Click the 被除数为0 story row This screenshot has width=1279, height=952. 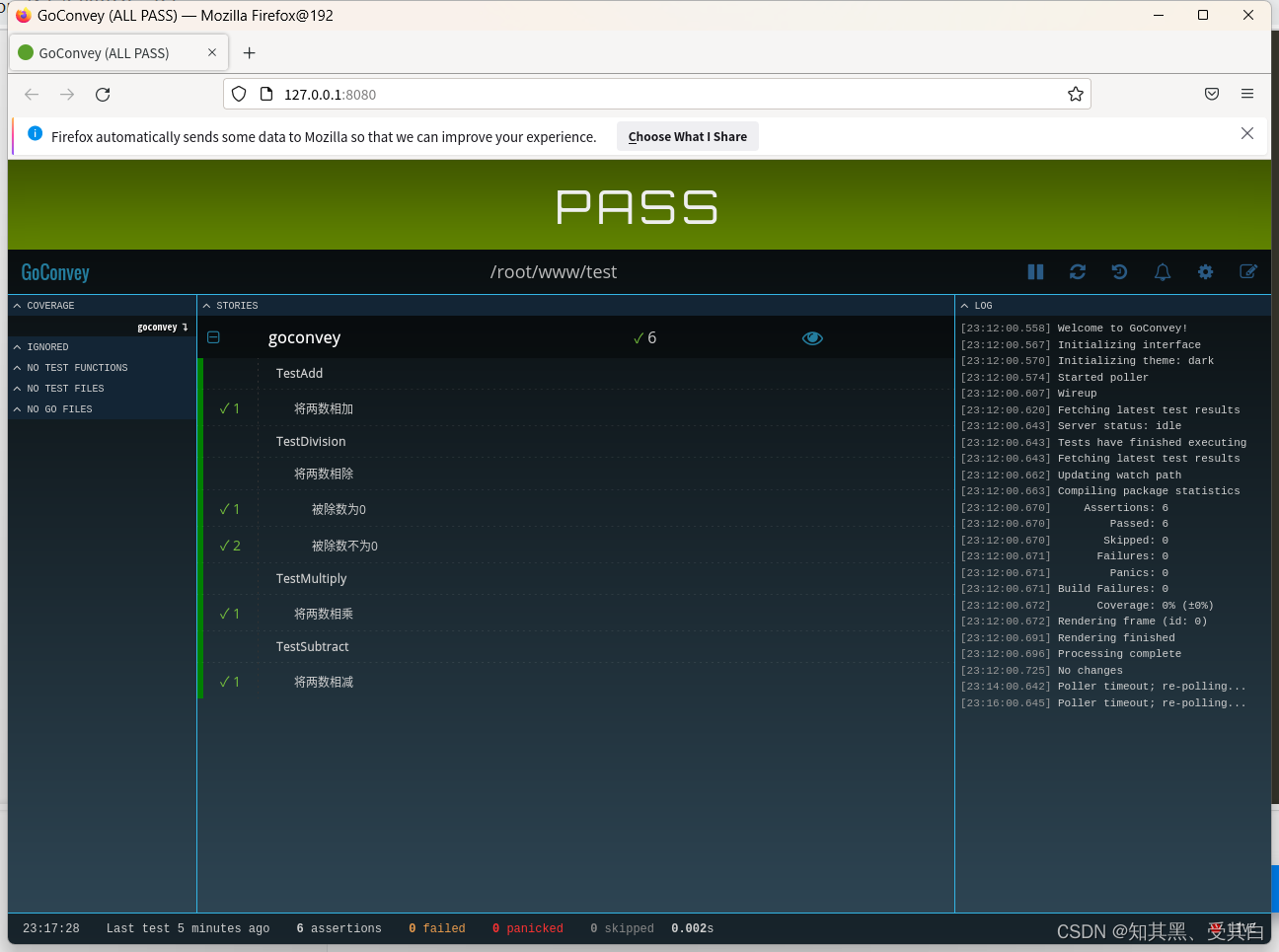pos(577,509)
